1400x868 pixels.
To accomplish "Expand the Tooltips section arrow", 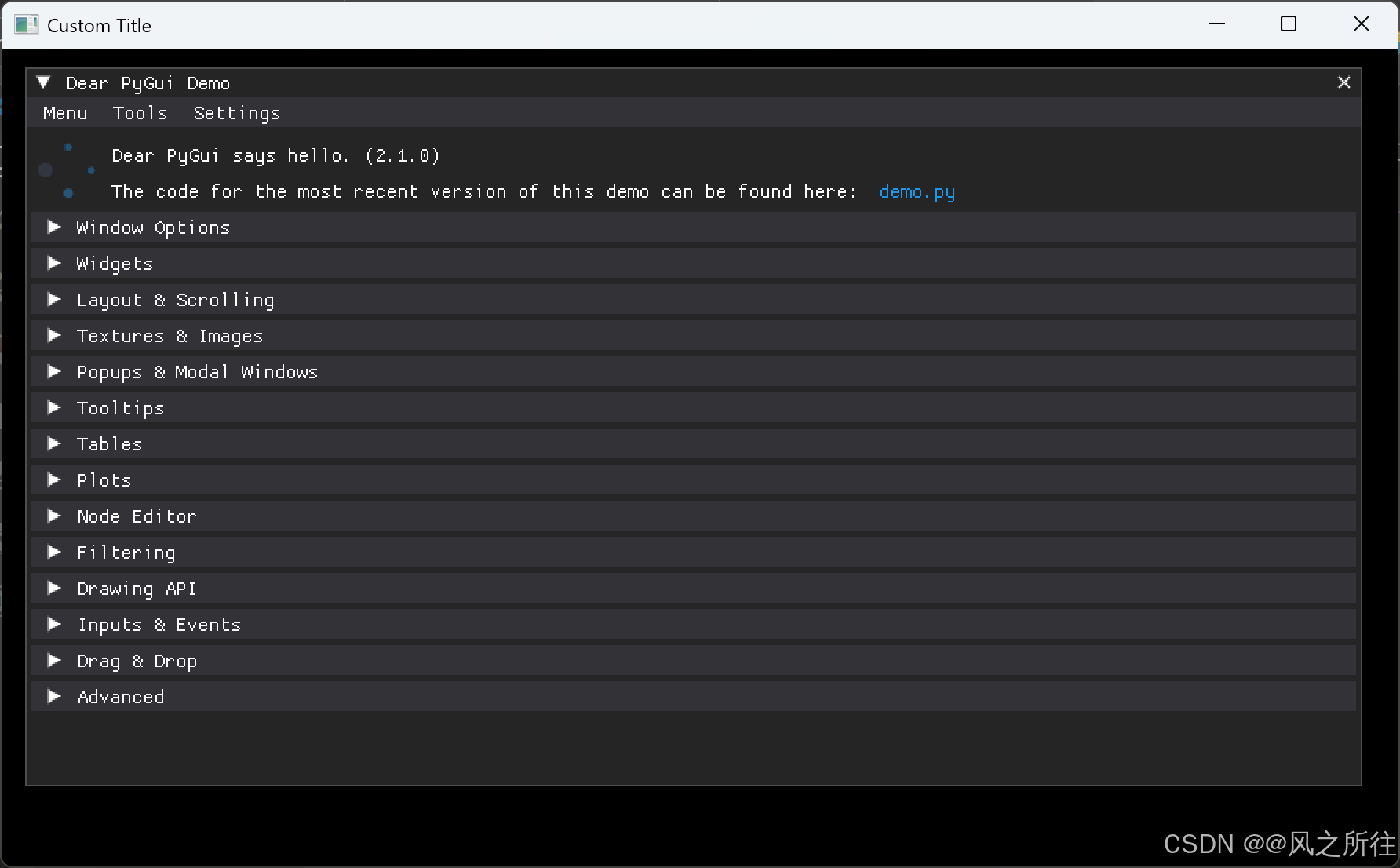I will click(53, 407).
